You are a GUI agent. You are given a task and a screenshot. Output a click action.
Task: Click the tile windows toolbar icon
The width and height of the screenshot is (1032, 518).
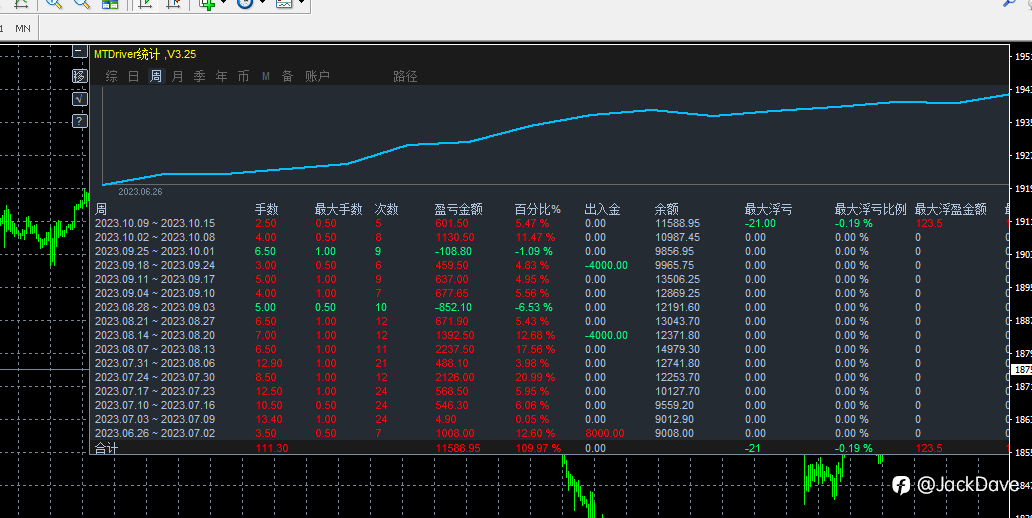110,4
